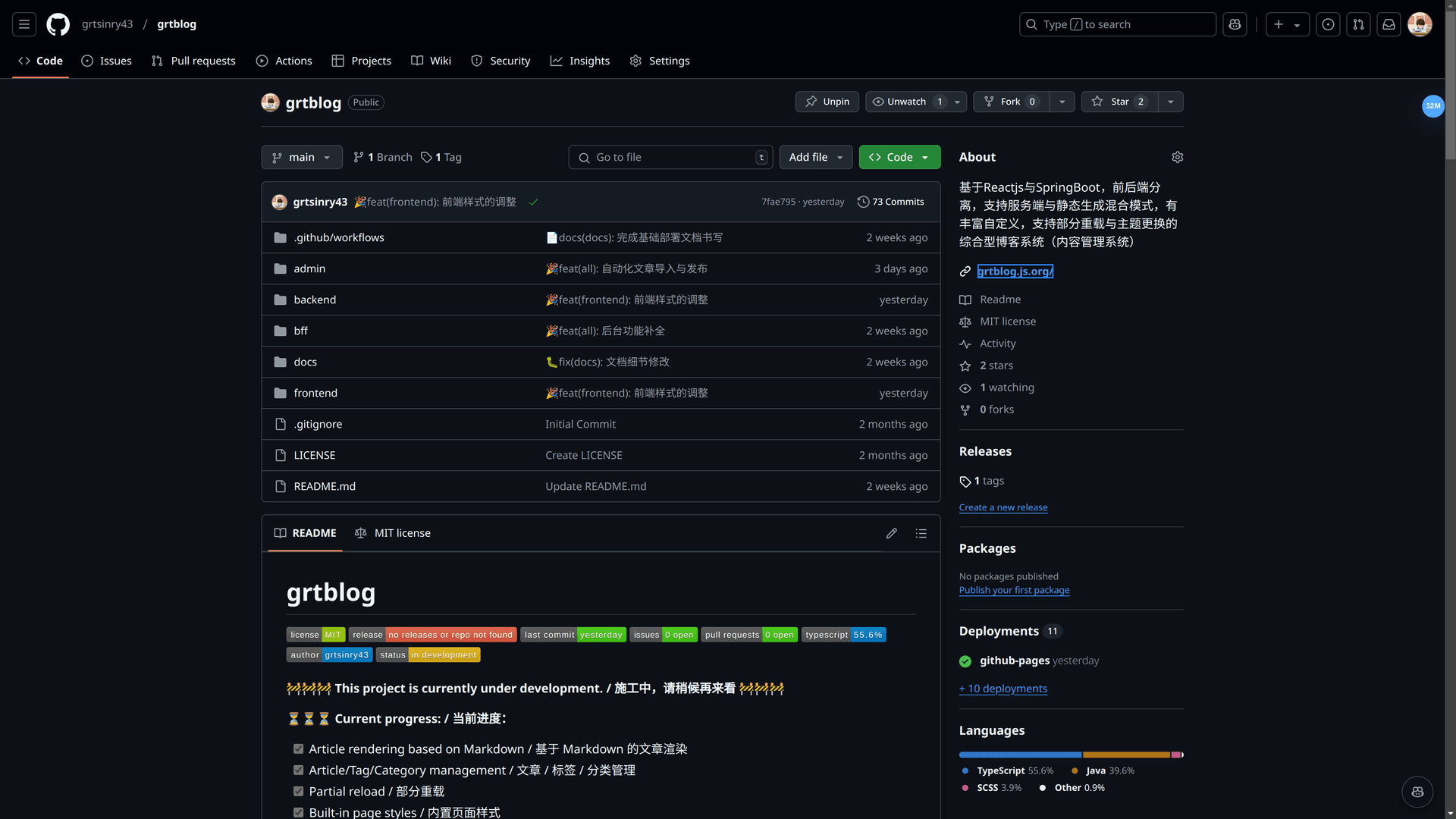Toggle Partial reload checkbox
This screenshot has height=819, width=1456.
pos(299,791)
